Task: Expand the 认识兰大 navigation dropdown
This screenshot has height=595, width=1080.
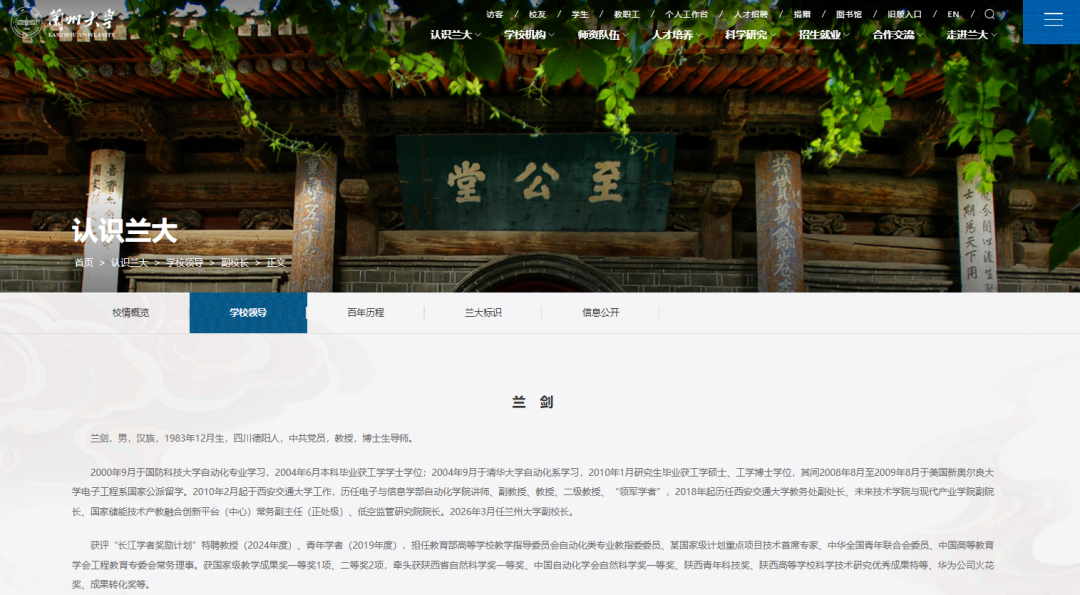Action: coord(455,35)
